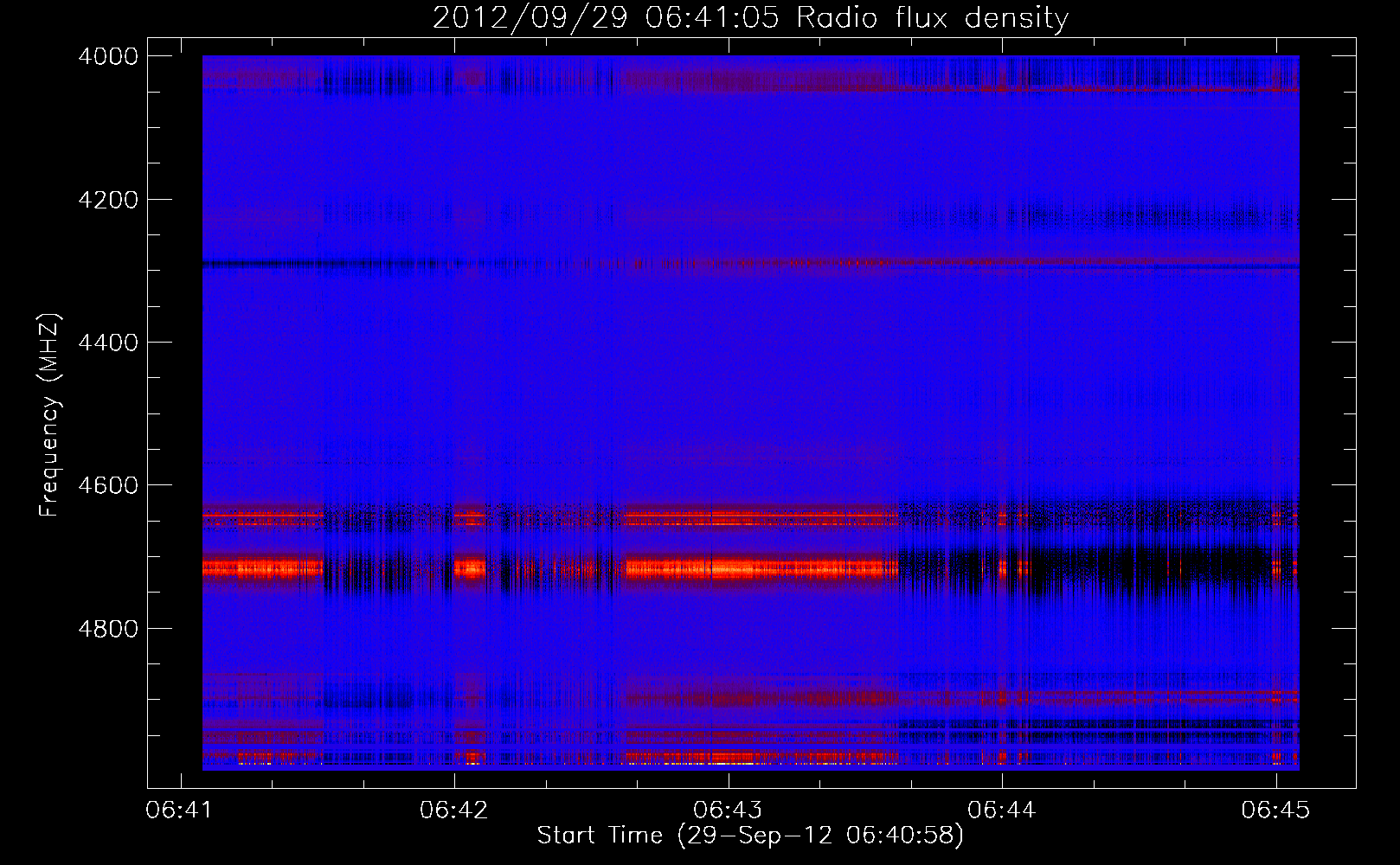The width and height of the screenshot is (1400, 865).
Task: Click the 06:45 time tick label
Action: point(1276,810)
